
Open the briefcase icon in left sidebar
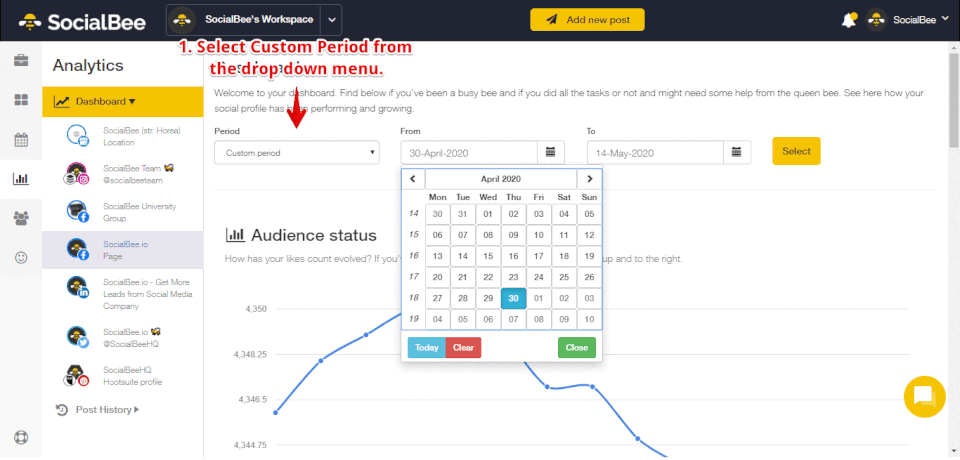(x=20, y=61)
